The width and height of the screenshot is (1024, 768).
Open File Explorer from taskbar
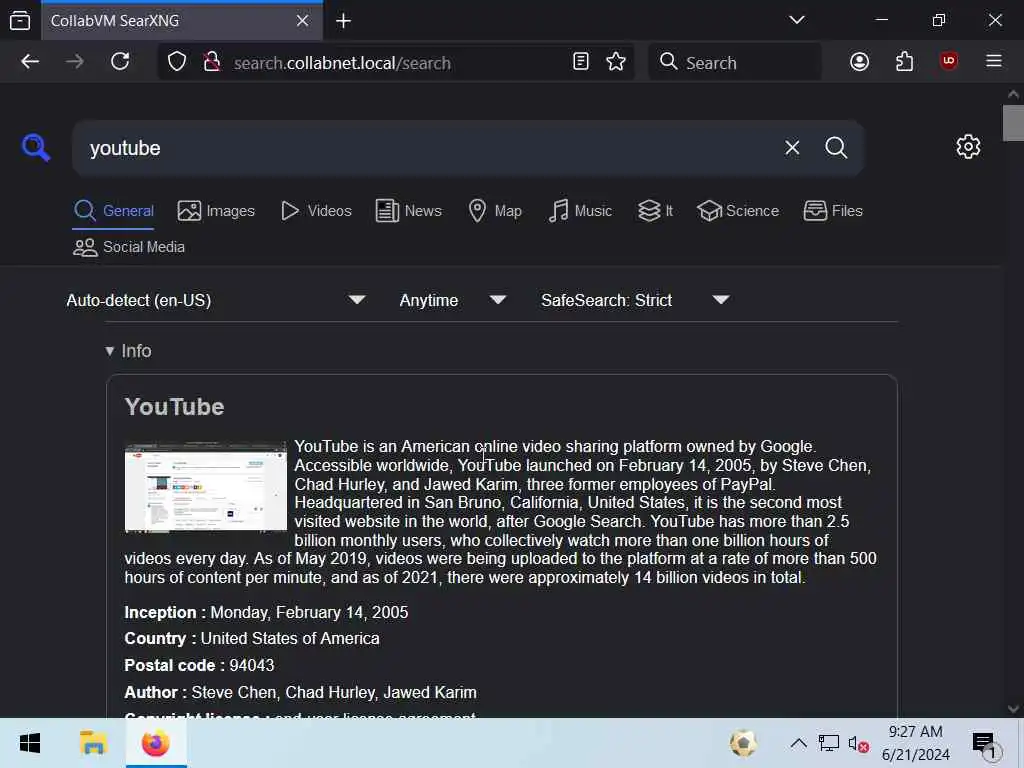(93, 743)
